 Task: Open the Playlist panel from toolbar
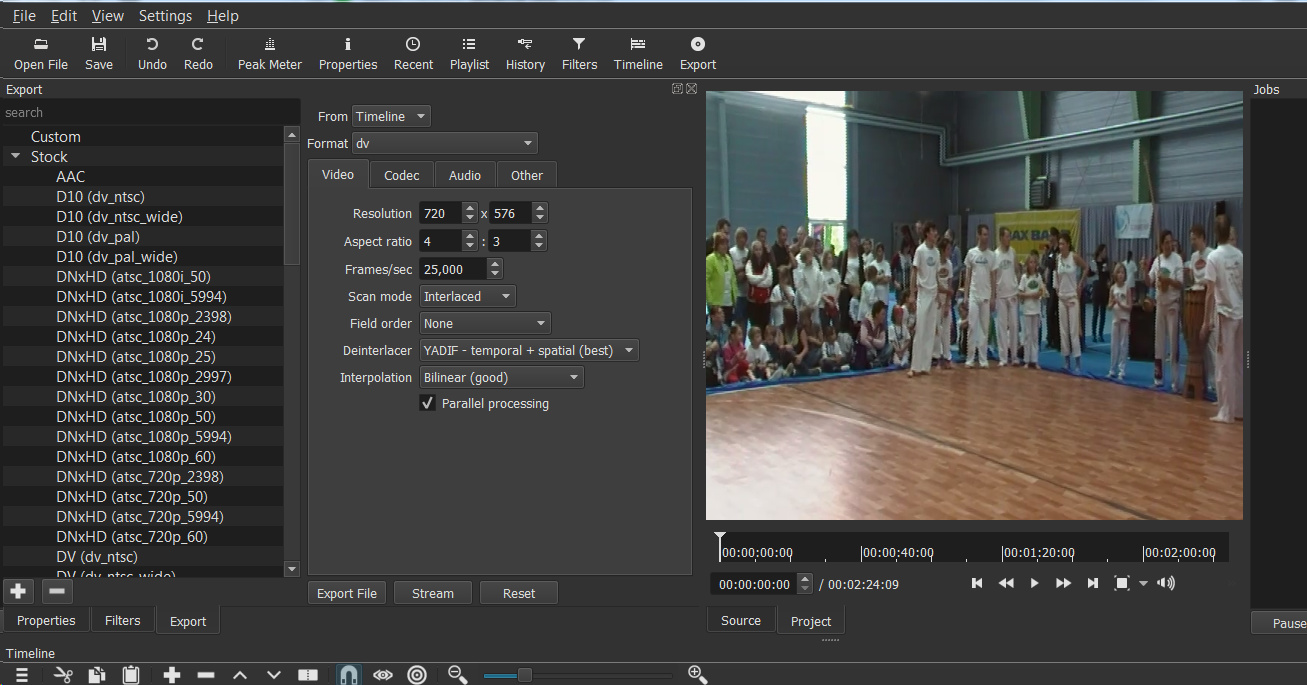pyautogui.click(x=469, y=54)
